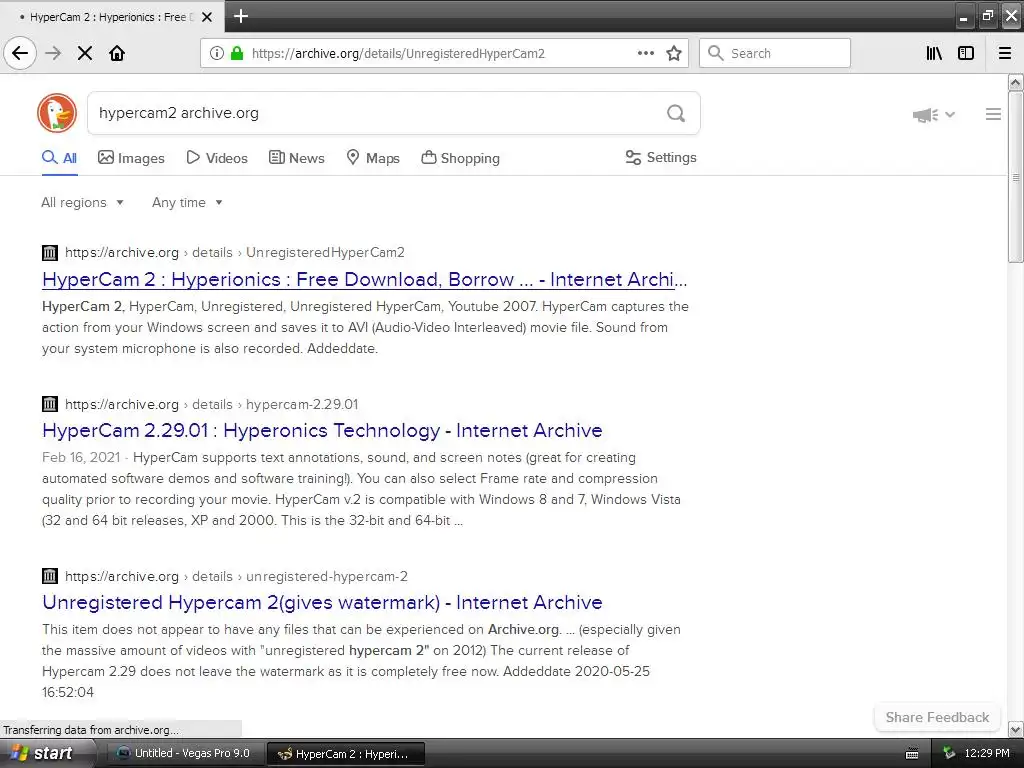Click the Share Feedback button
Screen dimensions: 1024x768
pos(937,717)
